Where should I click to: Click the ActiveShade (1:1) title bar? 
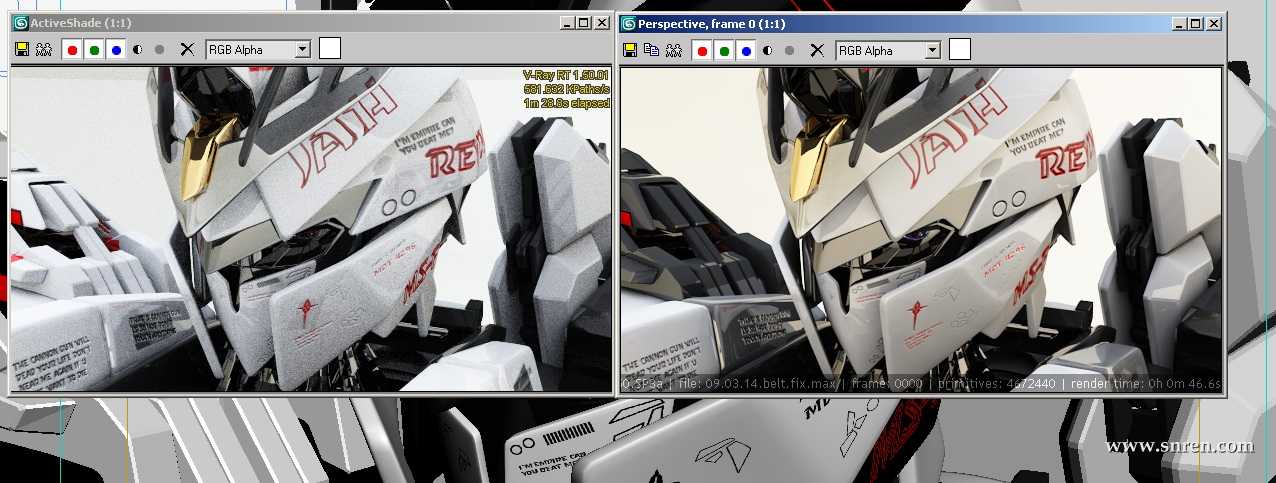click(310, 22)
